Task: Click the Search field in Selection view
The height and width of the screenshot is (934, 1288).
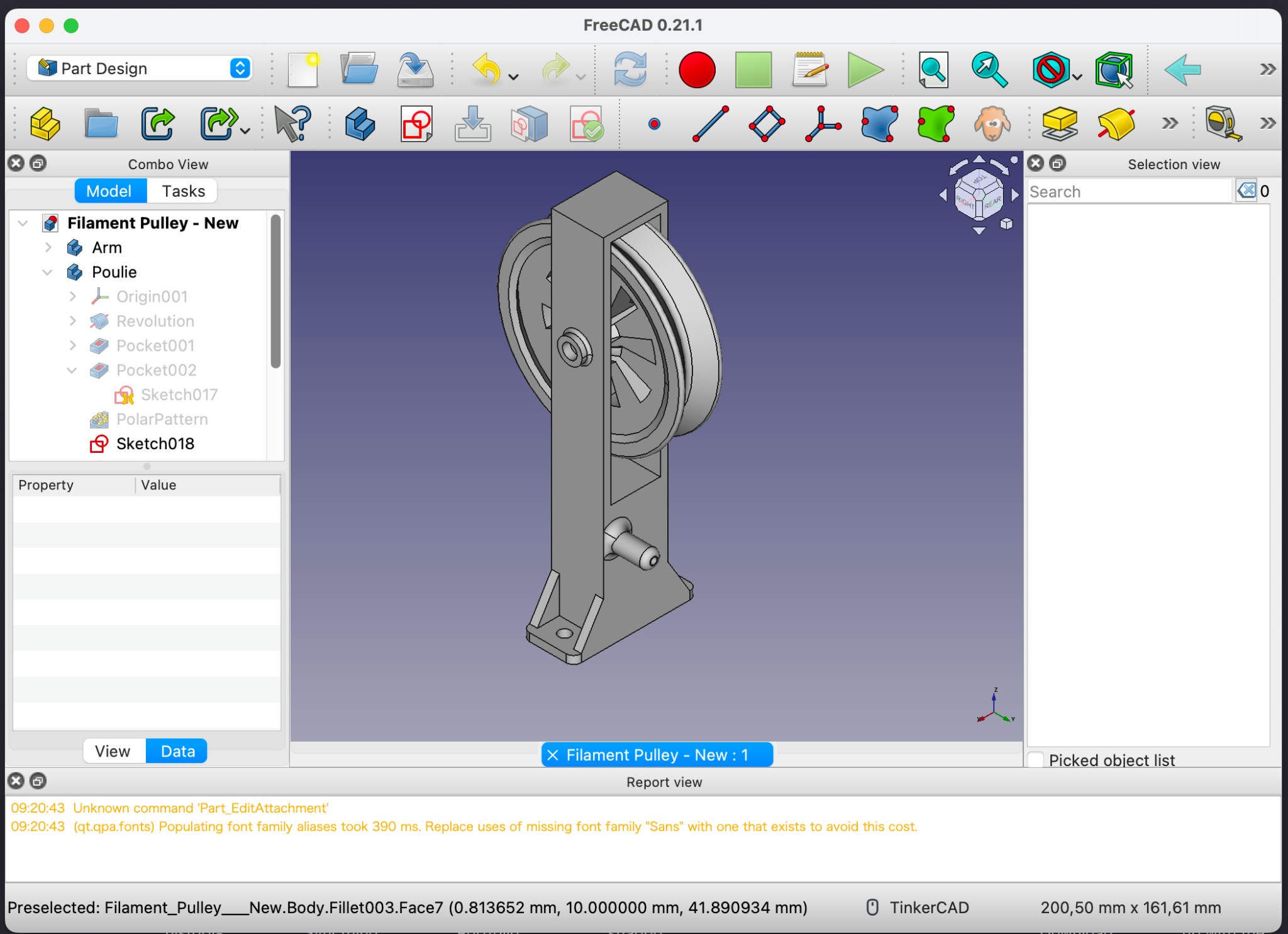Action: [1129, 191]
